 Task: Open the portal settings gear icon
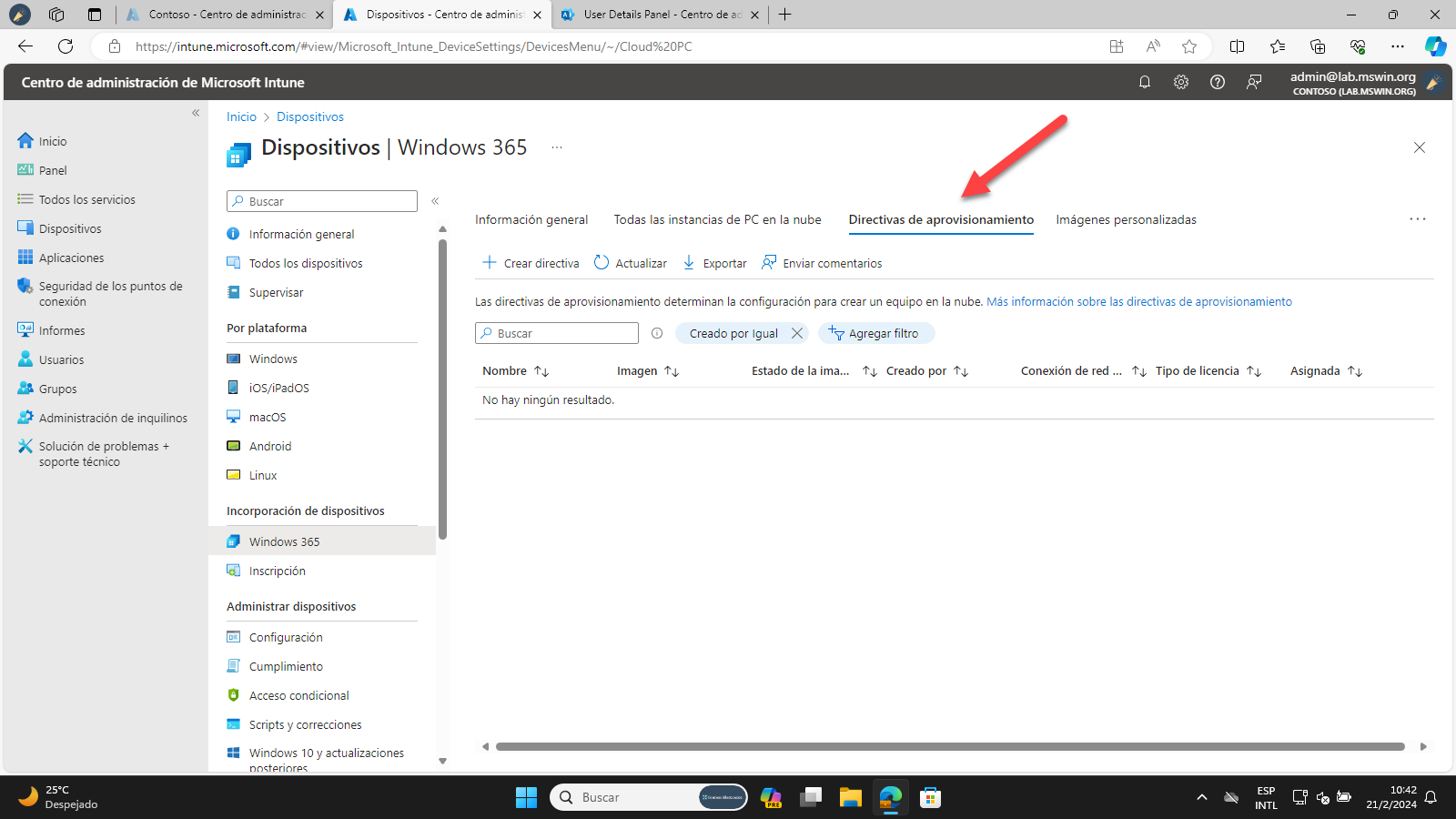tap(1181, 82)
